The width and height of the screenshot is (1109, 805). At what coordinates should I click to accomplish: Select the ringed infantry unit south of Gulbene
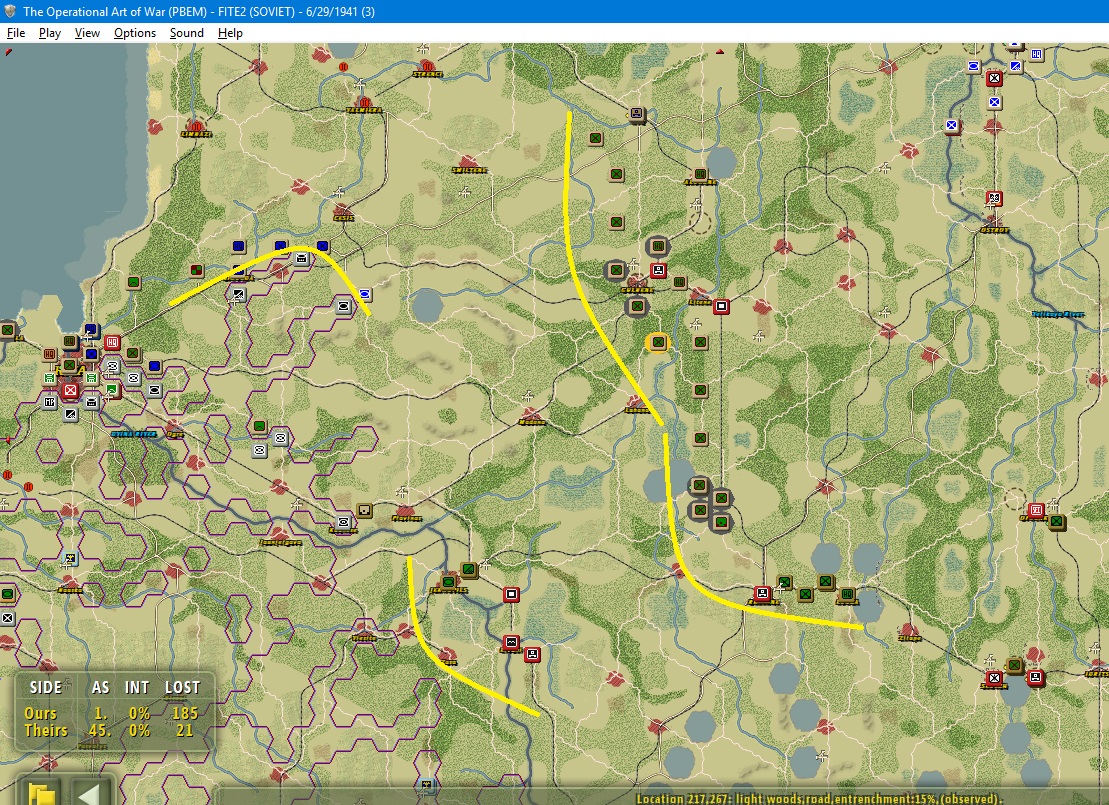click(637, 306)
